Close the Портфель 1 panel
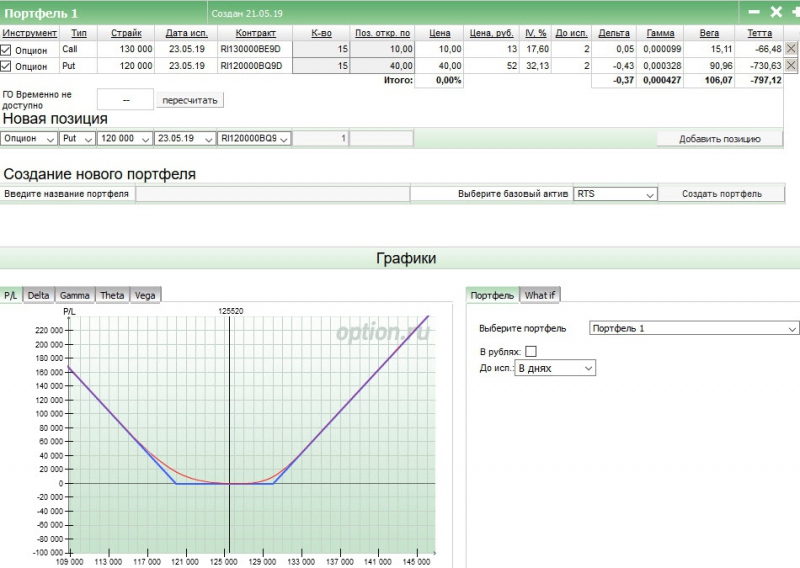 [x=776, y=12]
